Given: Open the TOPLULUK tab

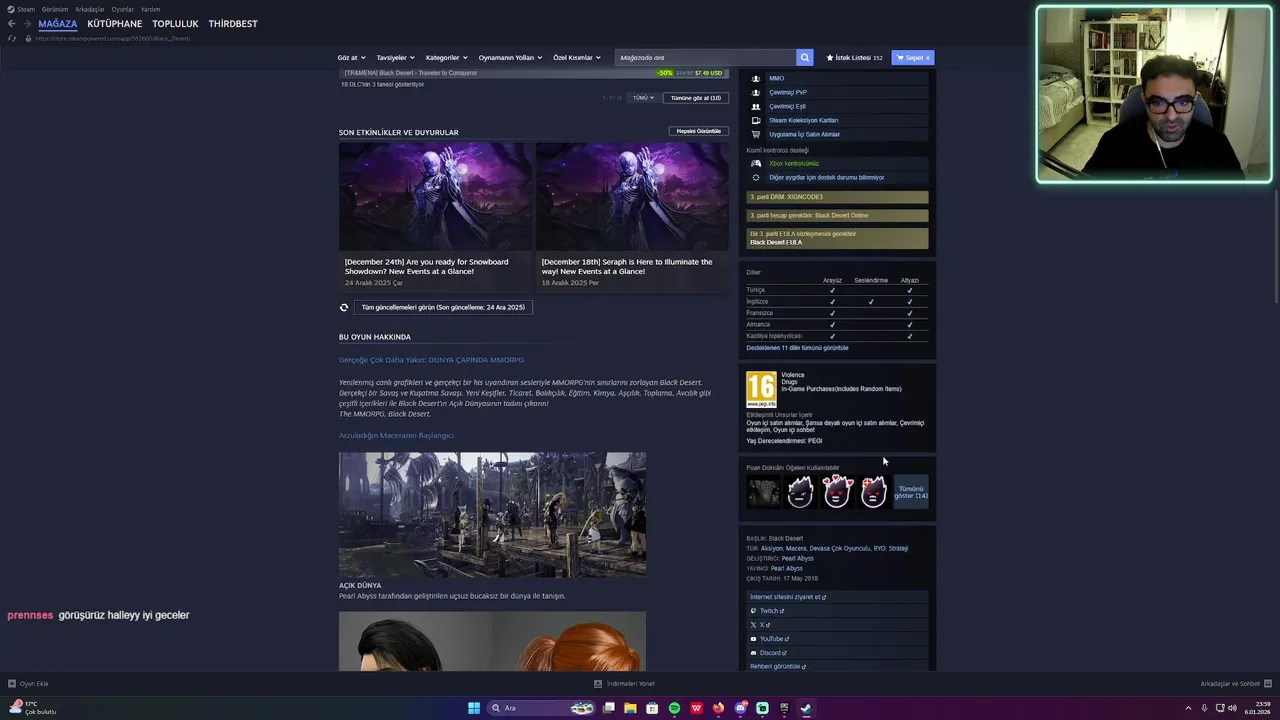Looking at the screenshot, I should click(175, 23).
